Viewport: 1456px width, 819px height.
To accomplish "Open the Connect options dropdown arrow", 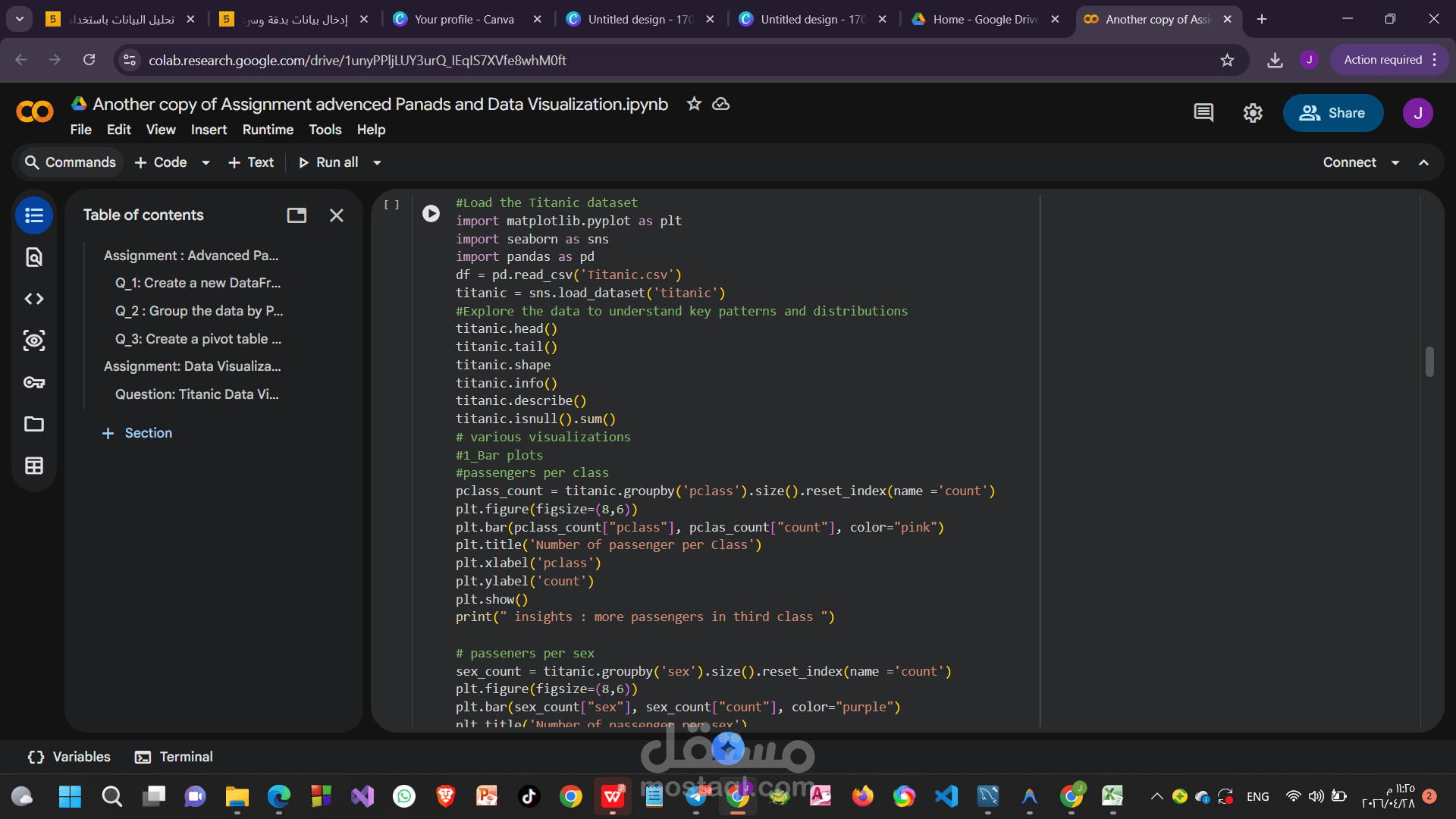I will point(1395,162).
